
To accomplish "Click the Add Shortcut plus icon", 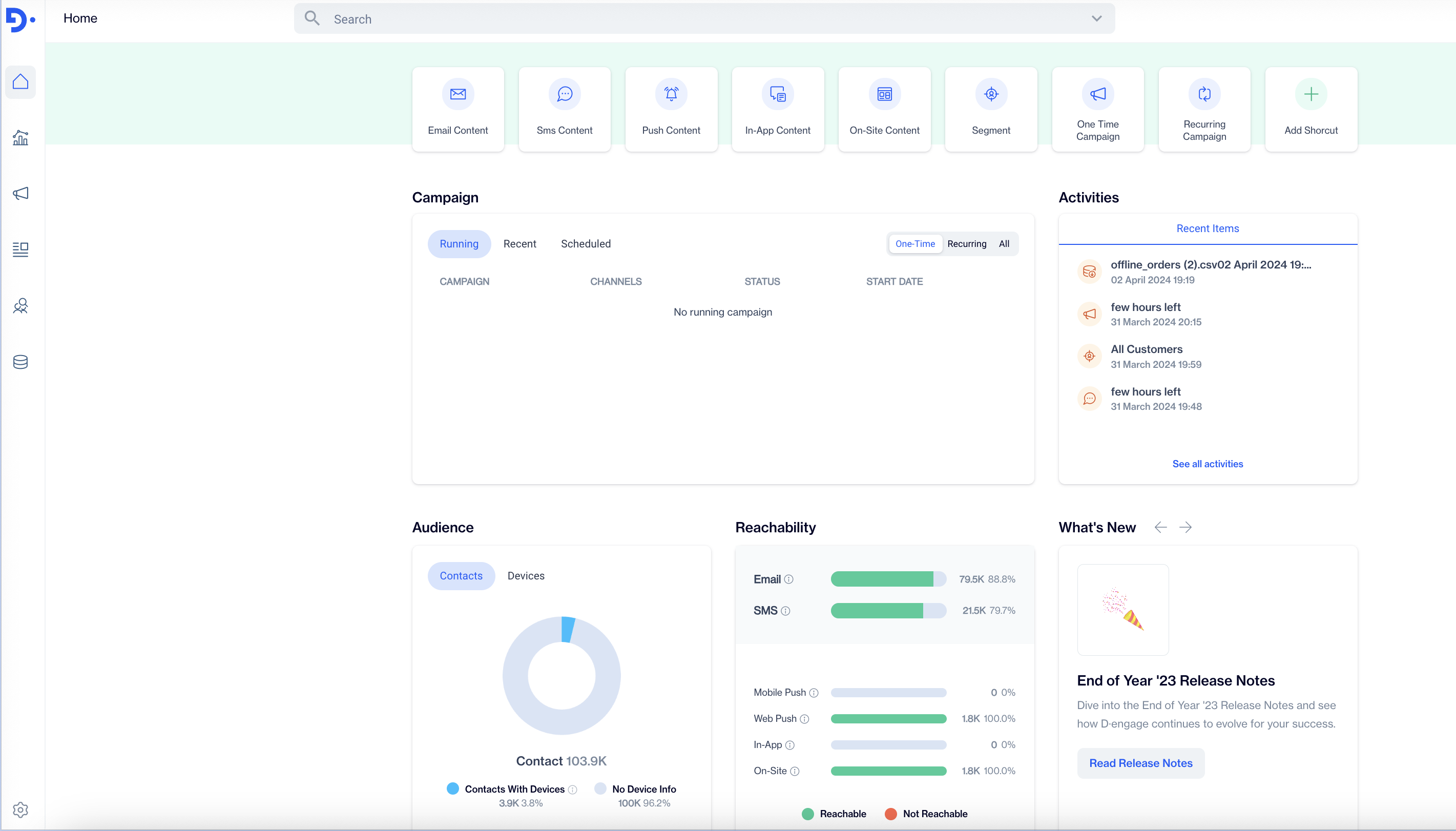I will (1311, 94).
